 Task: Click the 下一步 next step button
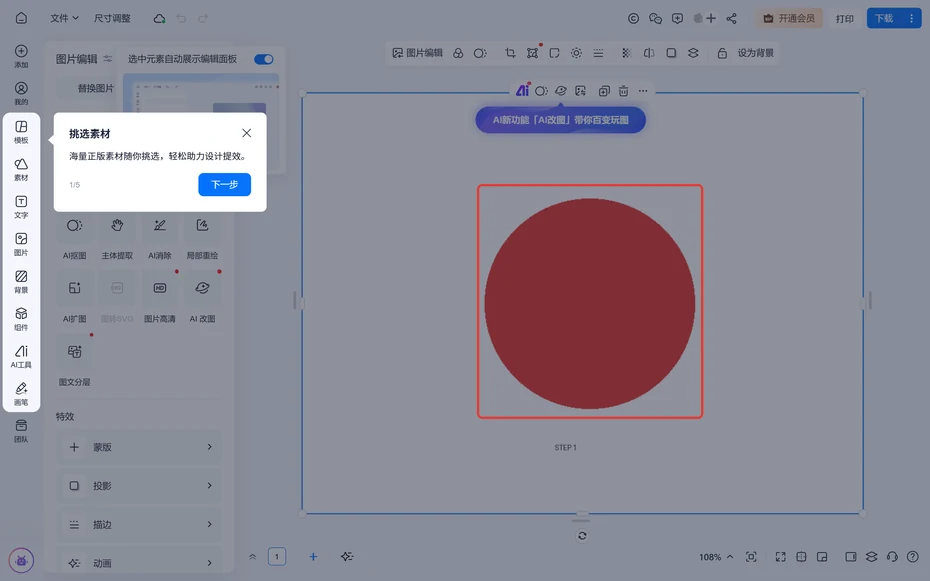pyautogui.click(x=225, y=184)
